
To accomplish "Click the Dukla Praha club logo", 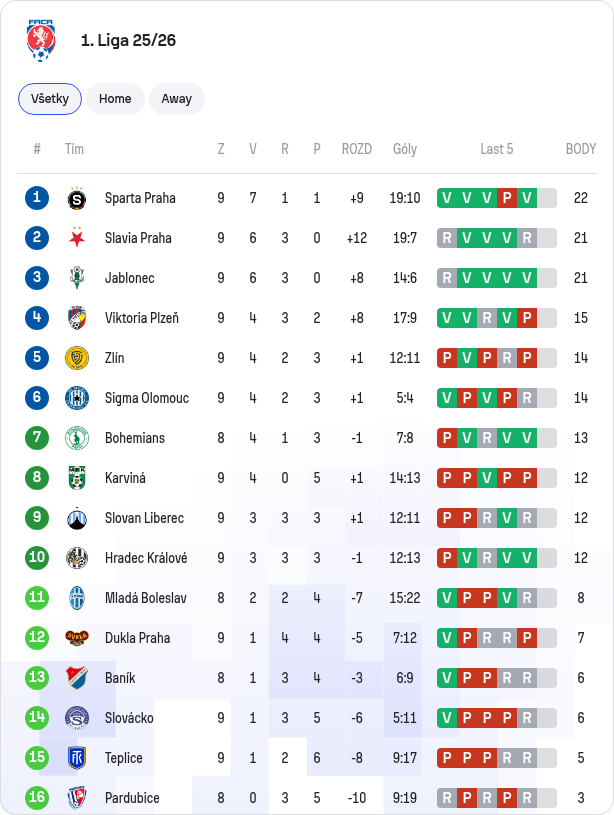I will click(x=77, y=637).
